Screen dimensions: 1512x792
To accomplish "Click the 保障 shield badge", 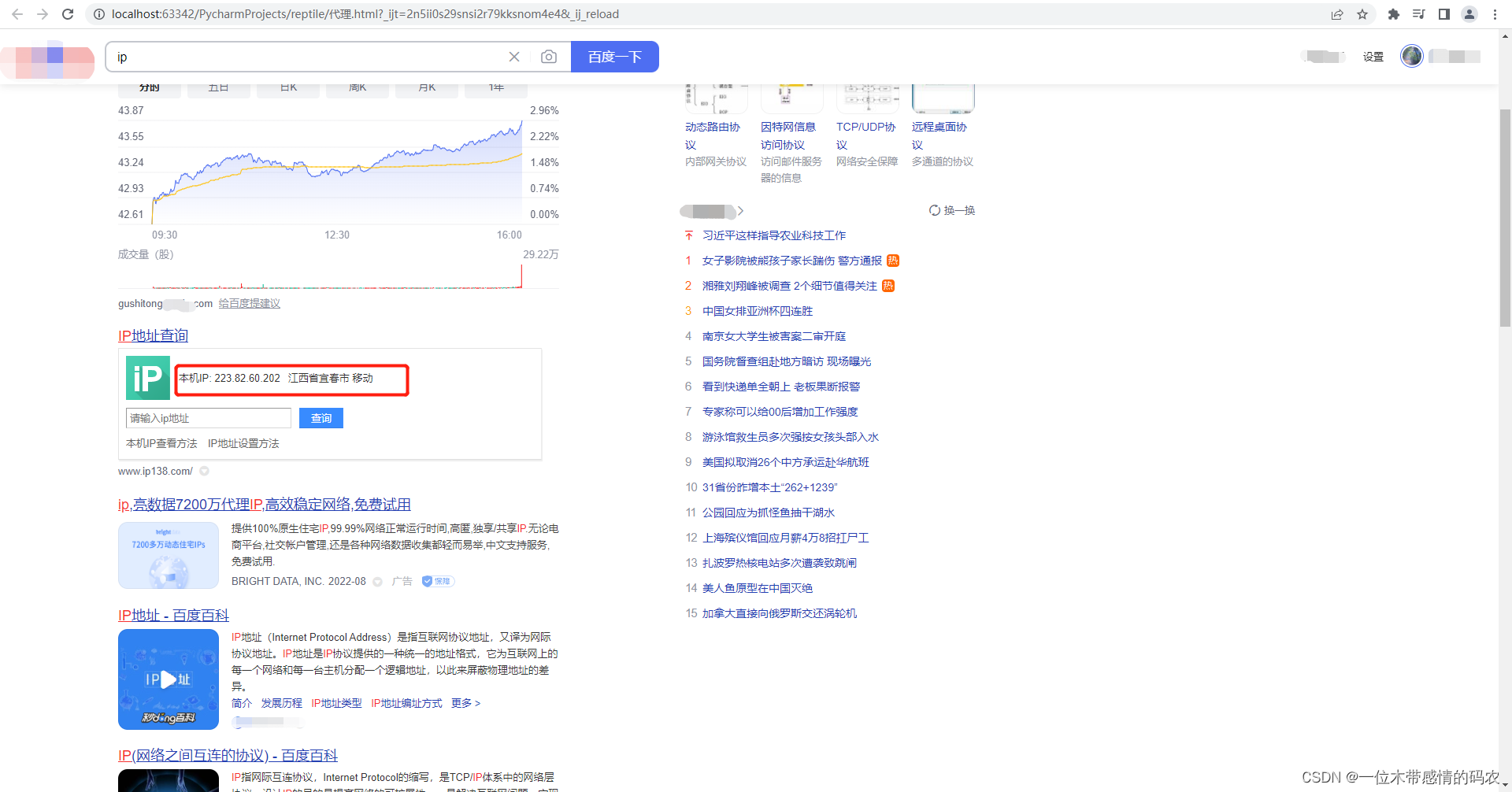I will (438, 581).
